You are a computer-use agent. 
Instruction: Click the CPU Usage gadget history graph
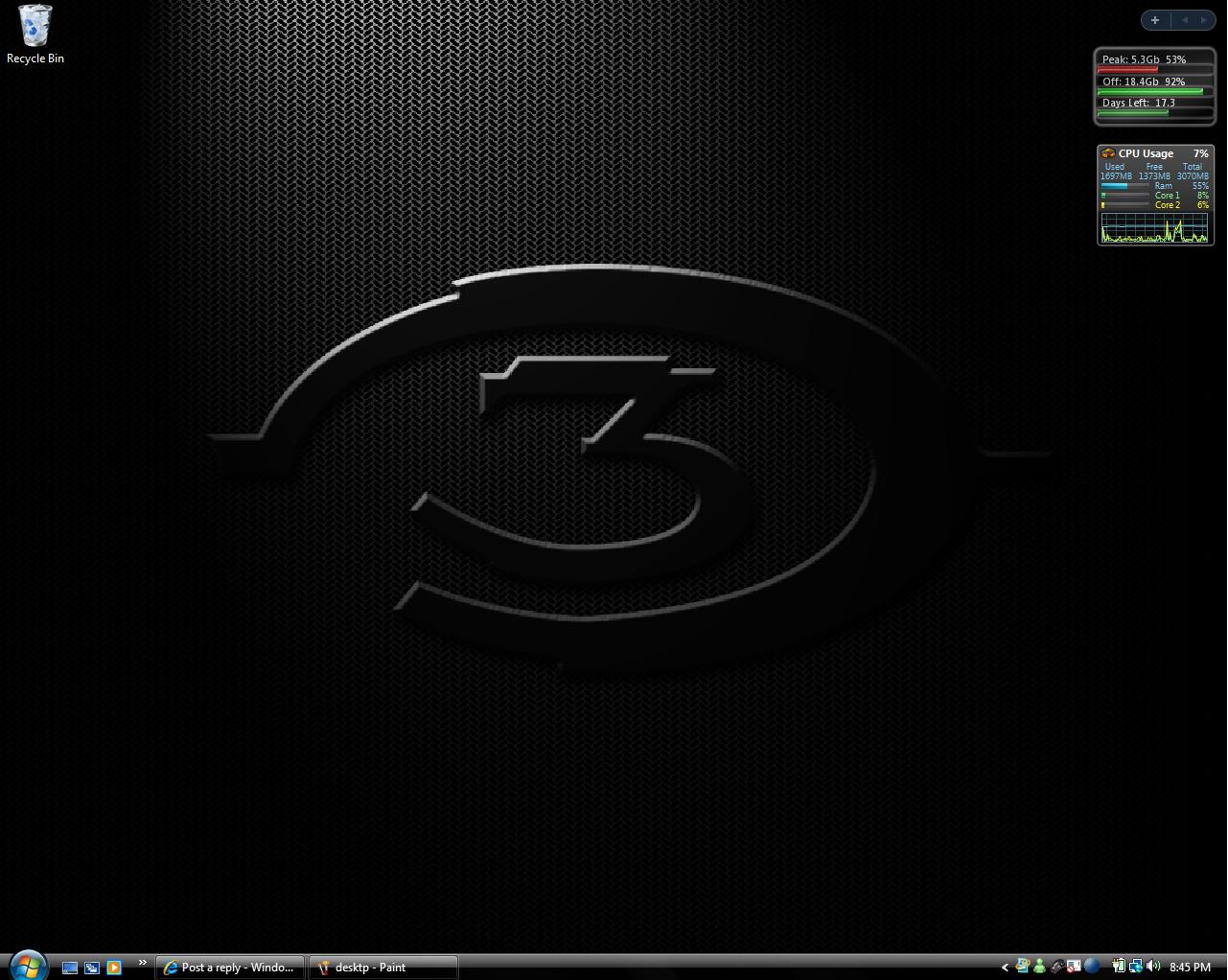[x=1154, y=228]
